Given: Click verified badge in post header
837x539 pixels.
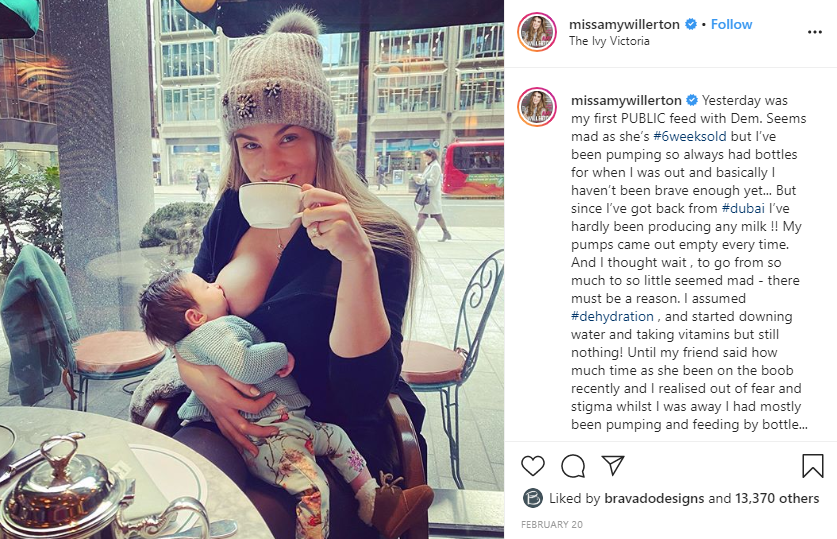Looking at the screenshot, I should 691,24.
